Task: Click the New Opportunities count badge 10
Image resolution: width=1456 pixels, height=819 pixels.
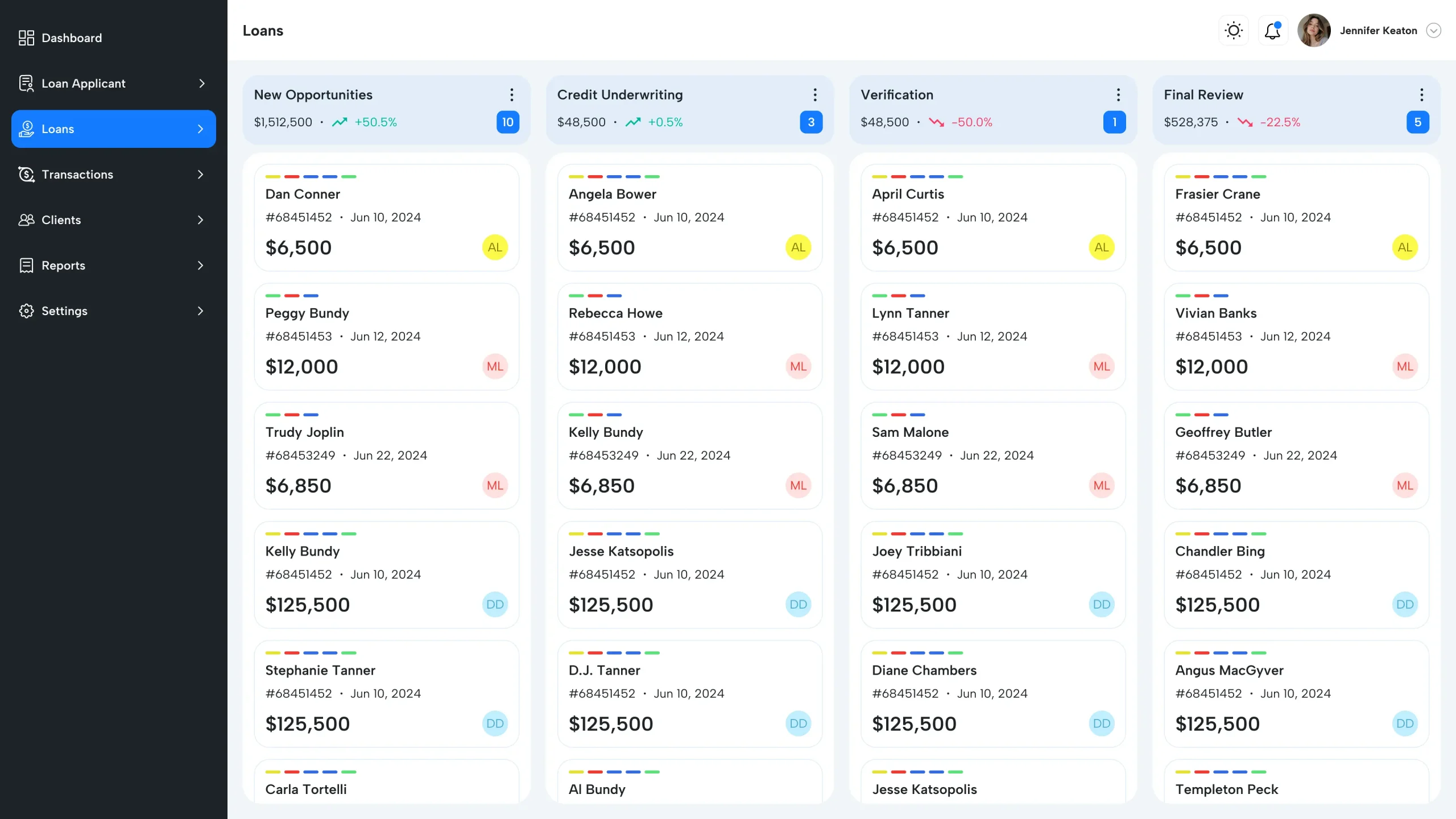Action: [x=507, y=122]
